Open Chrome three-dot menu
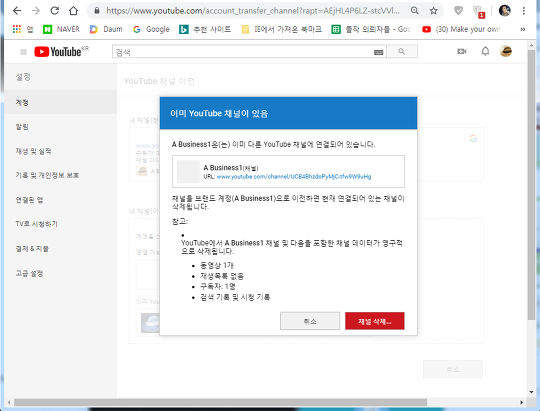 (x=523, y=11)
